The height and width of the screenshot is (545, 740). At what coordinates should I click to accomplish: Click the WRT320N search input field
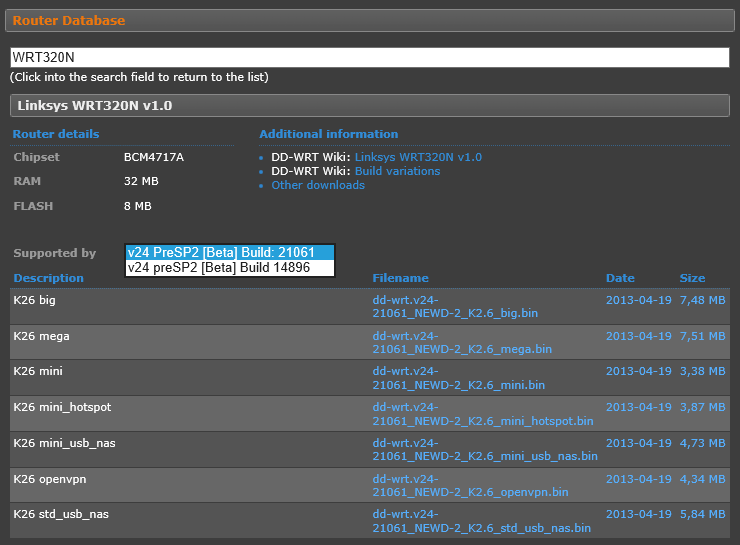coord(370,58)
